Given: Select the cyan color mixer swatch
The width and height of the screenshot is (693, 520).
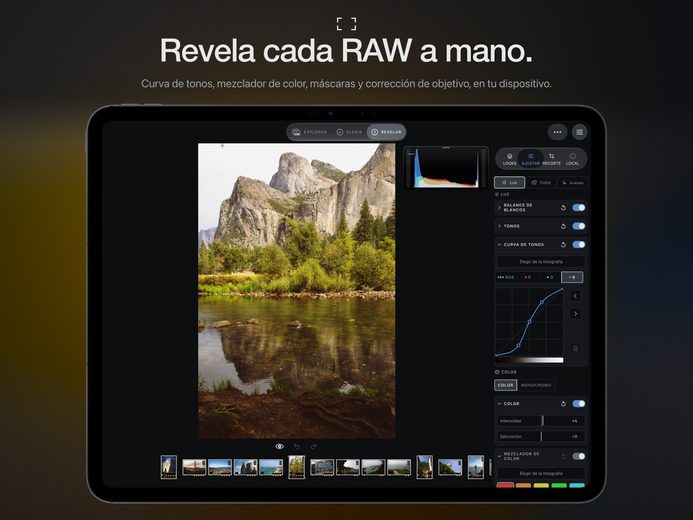Looking at the screenshot, I should click(x=577, y=485).
